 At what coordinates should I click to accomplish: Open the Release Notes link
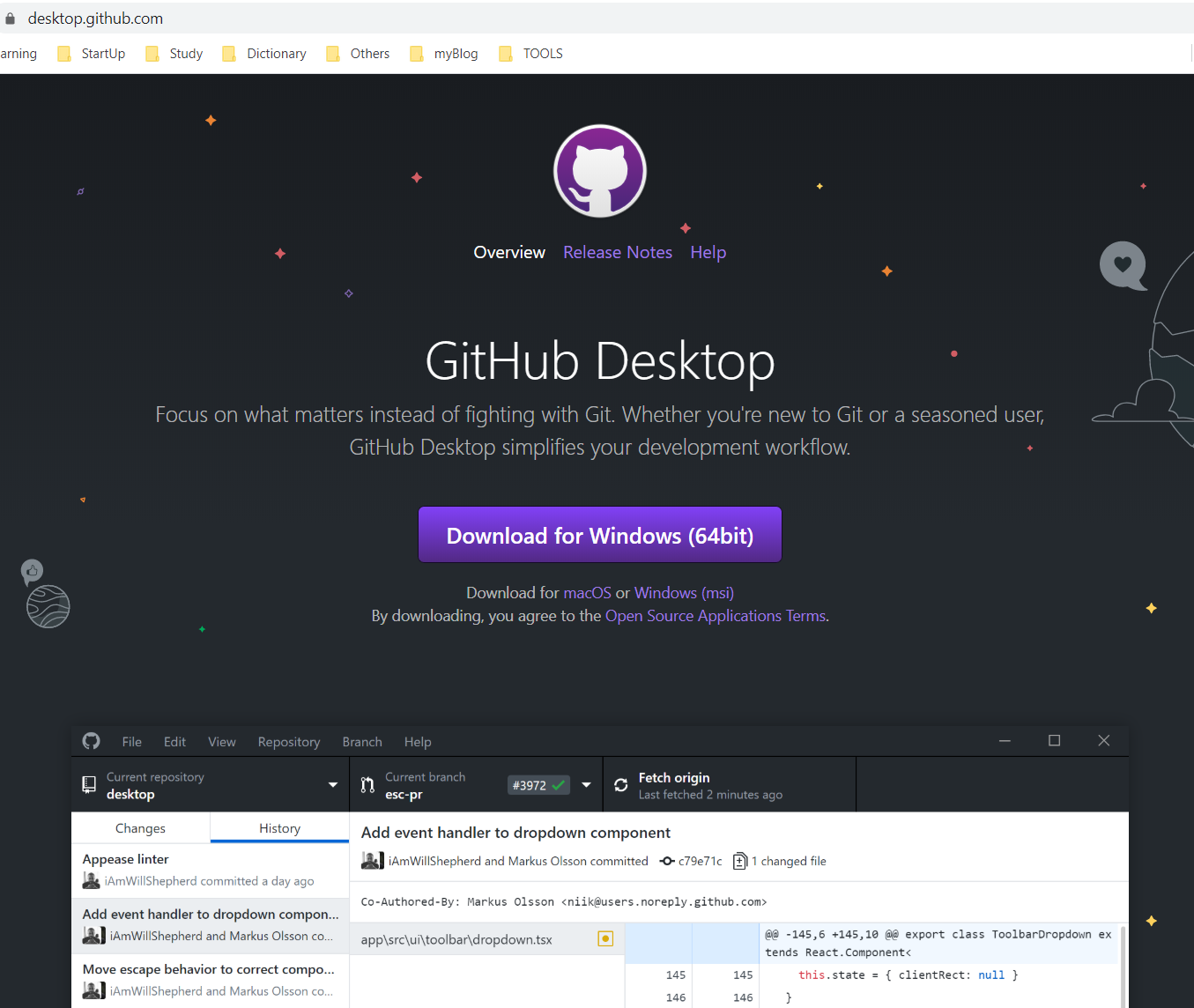[x=618, y=252]
